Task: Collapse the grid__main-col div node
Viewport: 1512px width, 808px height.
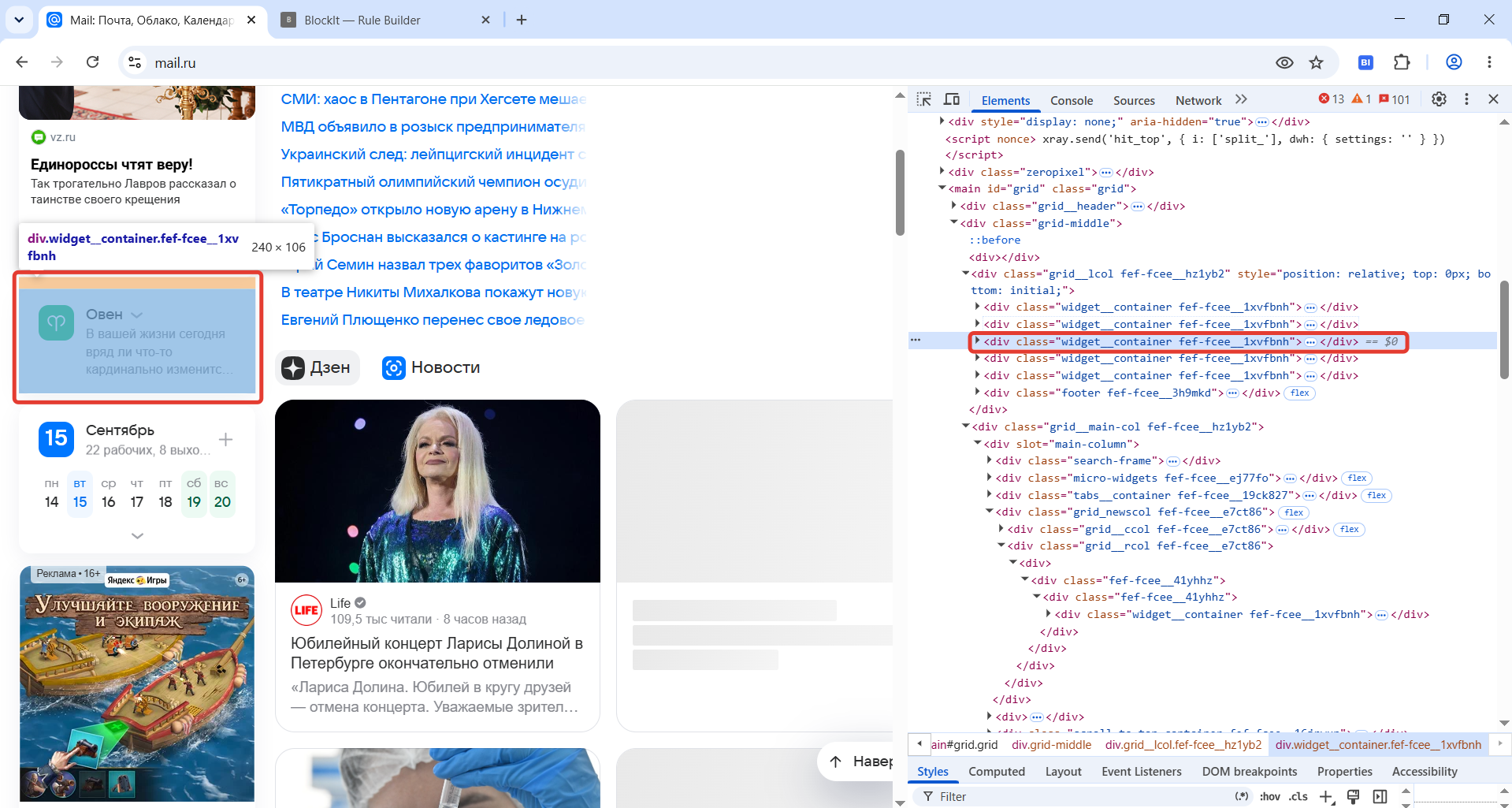Action: coord(966,426)
